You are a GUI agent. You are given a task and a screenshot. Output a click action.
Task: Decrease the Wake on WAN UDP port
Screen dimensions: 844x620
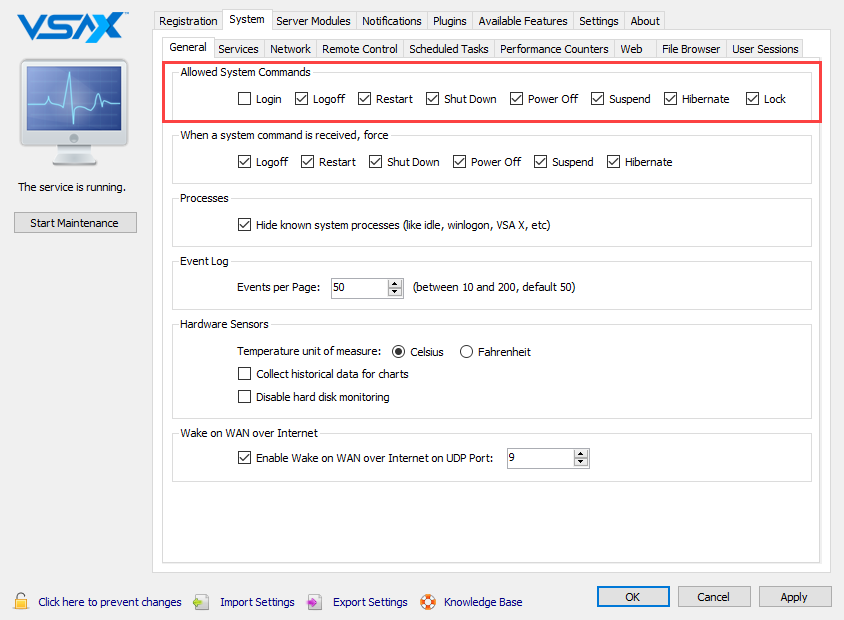581,462
